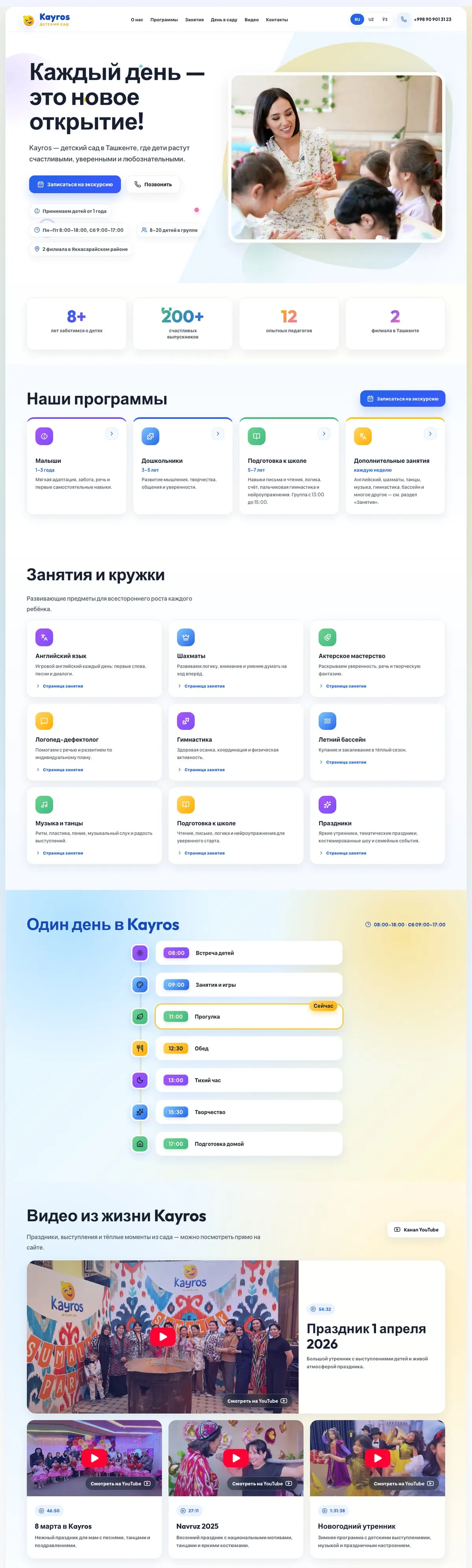The width and height of the screenshot is (472, 1568).
Task: Click the palette icon beside Занятия и игры
Action: coord(140,984)
